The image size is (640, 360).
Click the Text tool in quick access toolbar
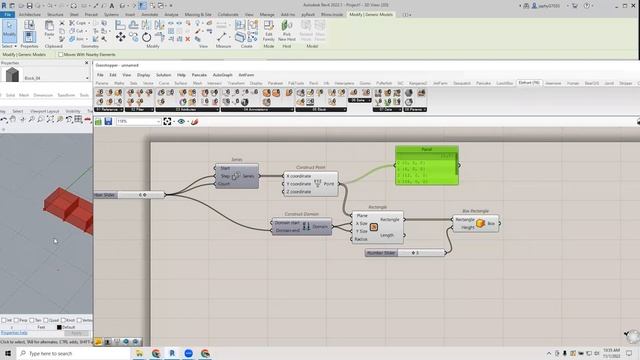(112, 6)
